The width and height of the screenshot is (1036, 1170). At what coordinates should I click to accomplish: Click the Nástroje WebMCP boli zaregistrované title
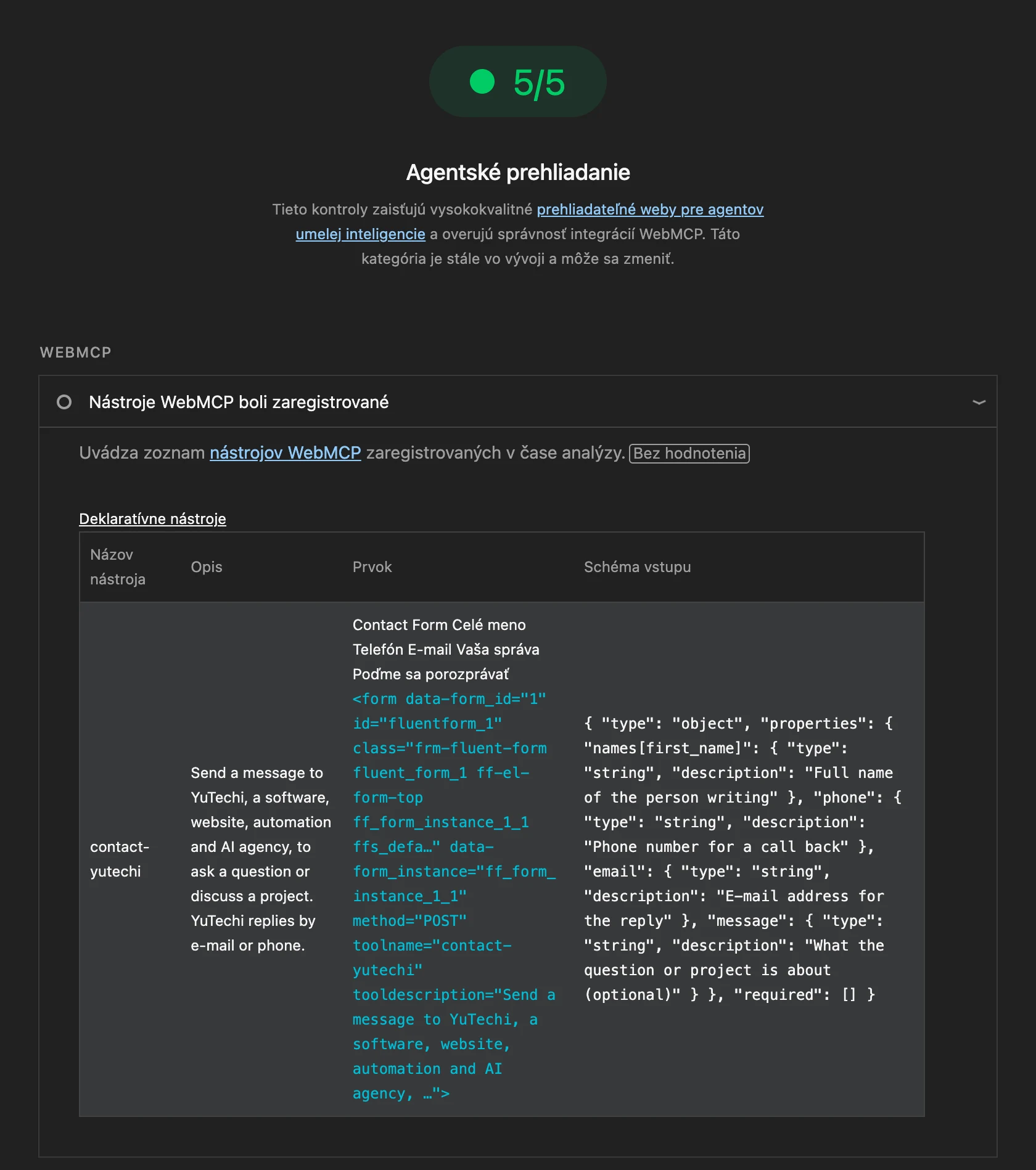[239, 402]
